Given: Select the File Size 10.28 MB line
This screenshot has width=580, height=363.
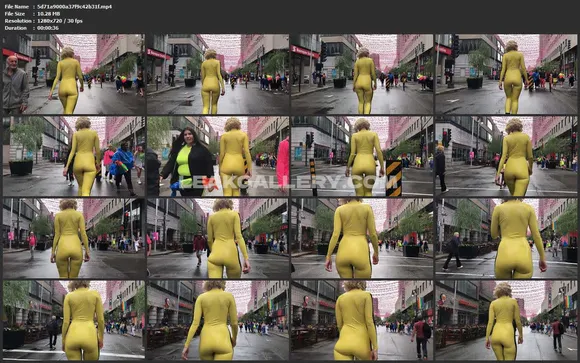Looking at the screenshot, I should click(32, 14).
